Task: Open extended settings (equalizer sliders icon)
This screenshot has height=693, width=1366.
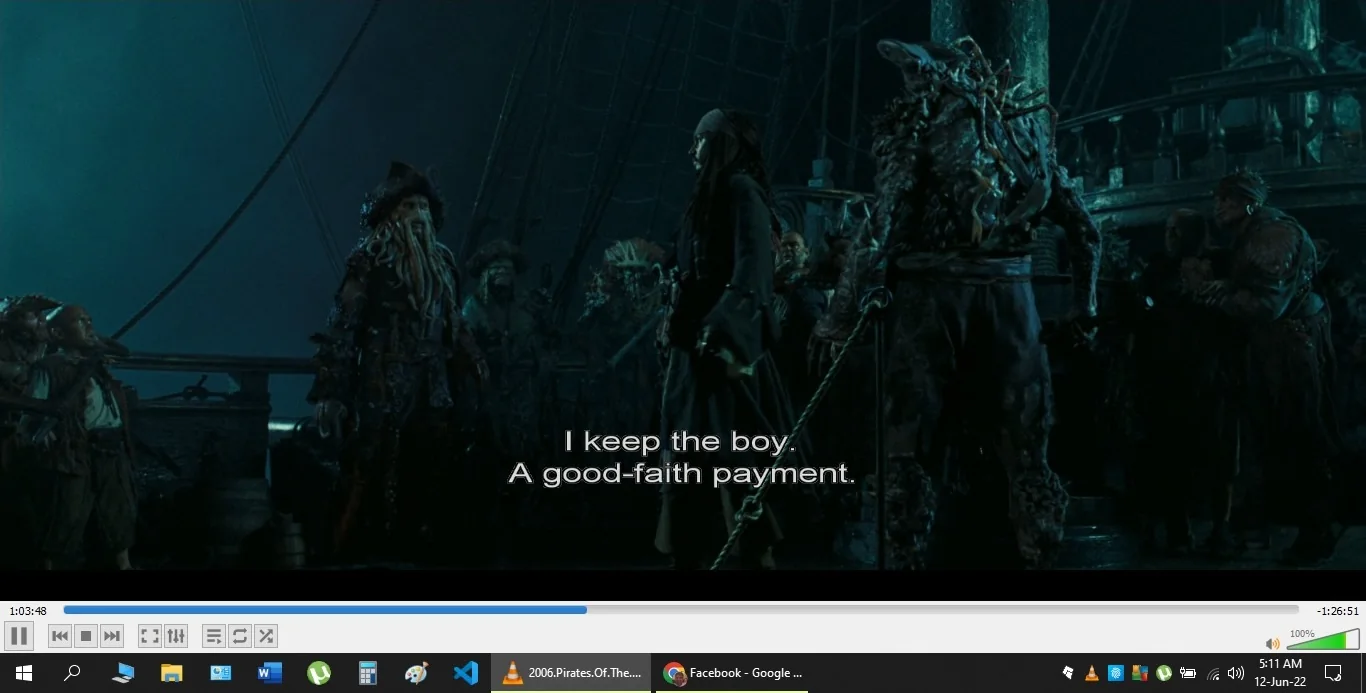Action: coord(176,636)
